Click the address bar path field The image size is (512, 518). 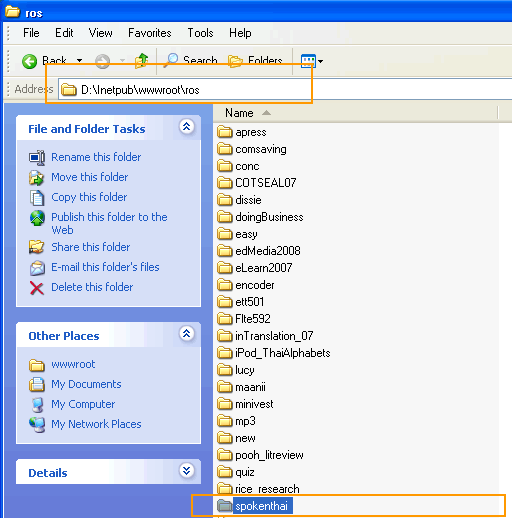pos(285,89)
